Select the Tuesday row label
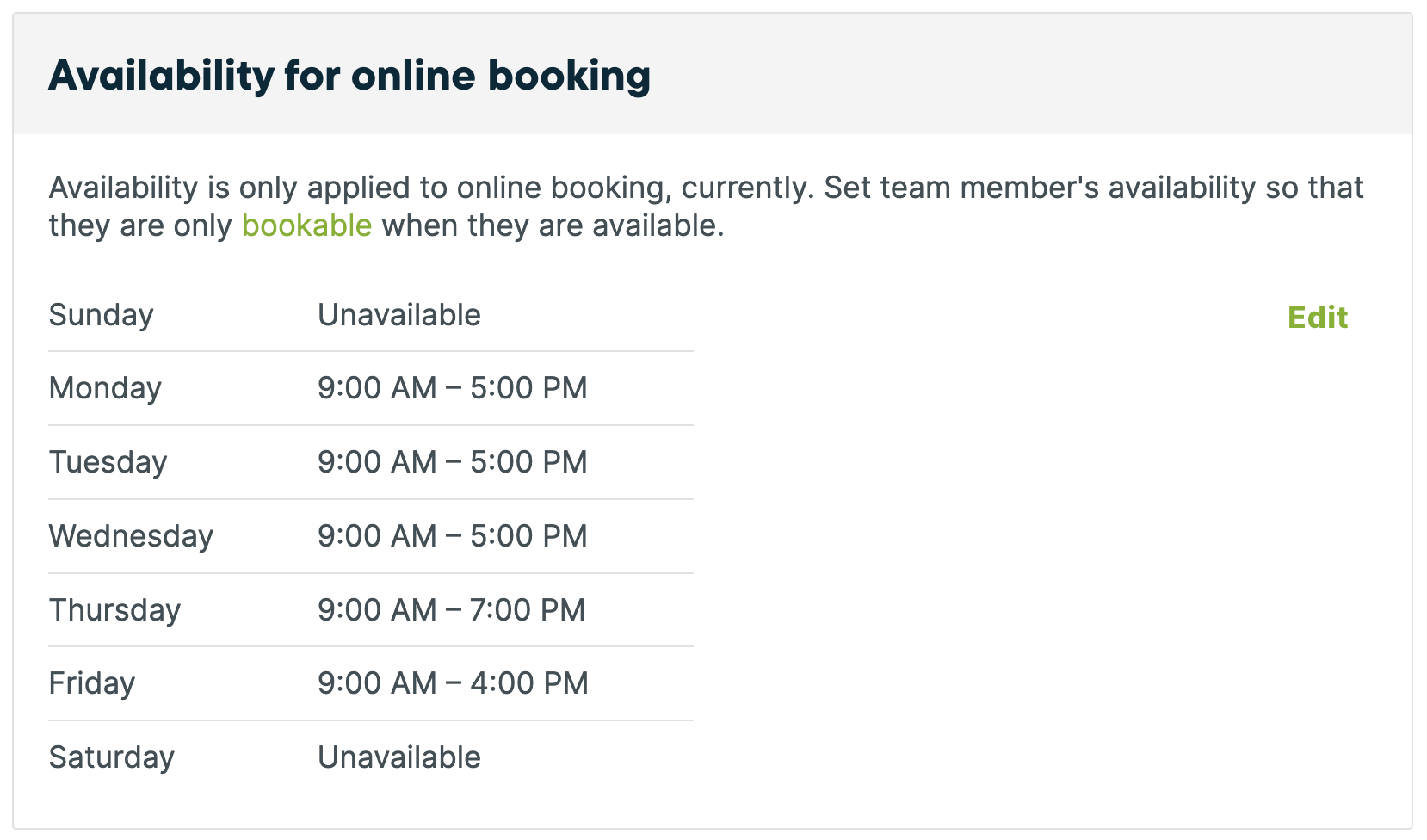This screenshot has height=840, width=1427. point(108,462)
